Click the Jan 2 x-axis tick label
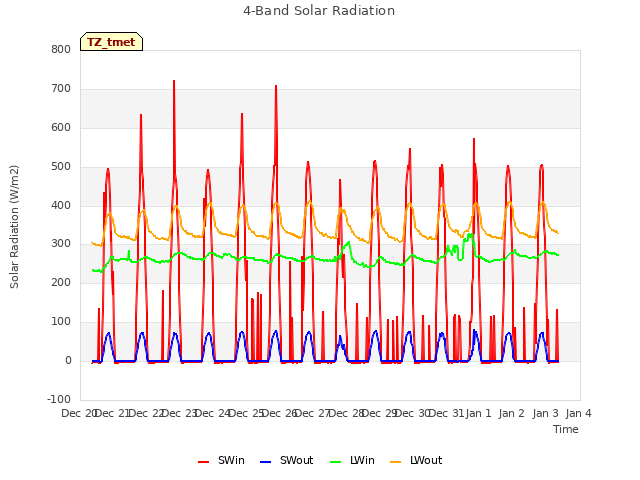 [x=511, y=413]
